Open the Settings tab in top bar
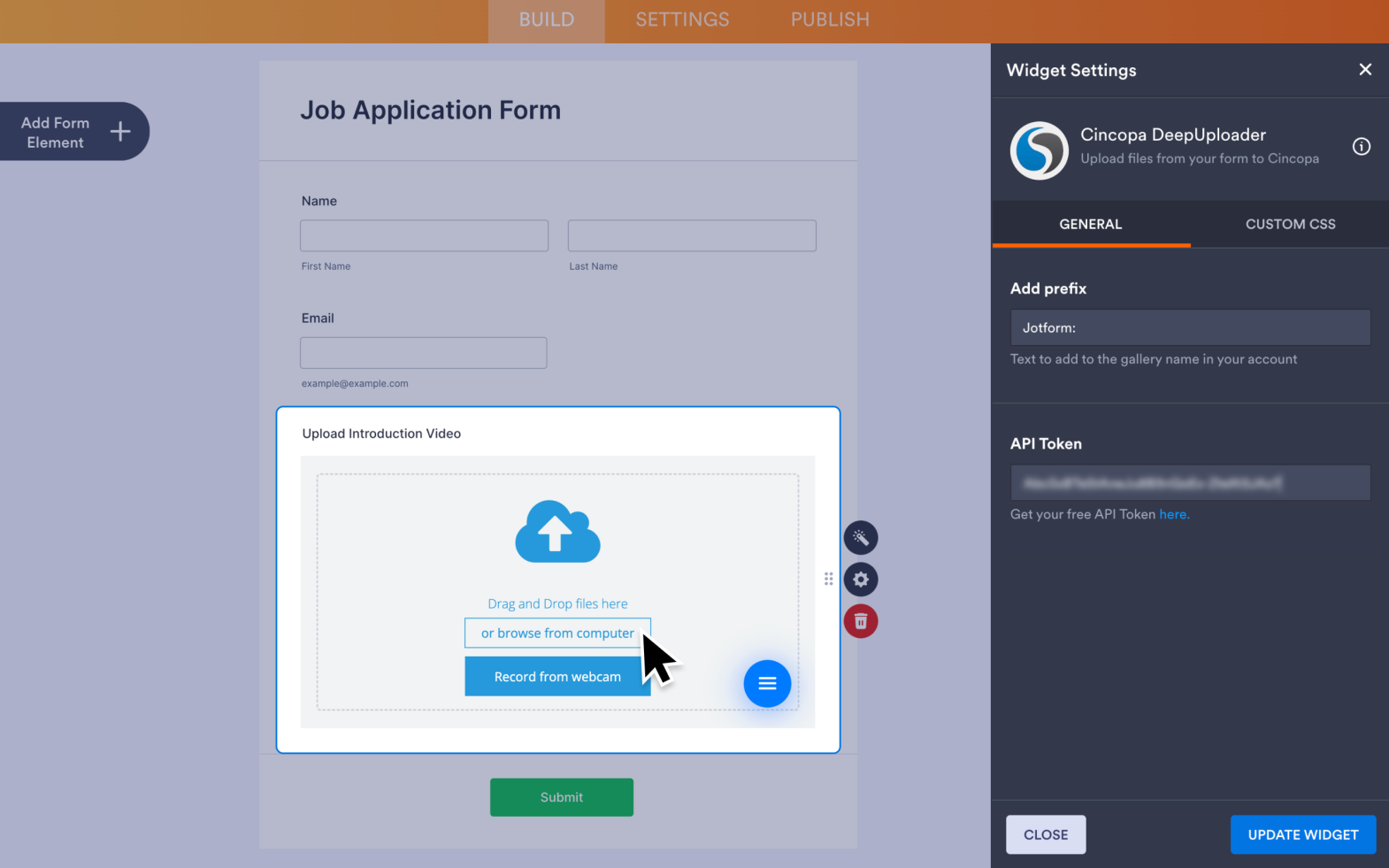Viewport: 1389px width, 868px height. [682, 20]
